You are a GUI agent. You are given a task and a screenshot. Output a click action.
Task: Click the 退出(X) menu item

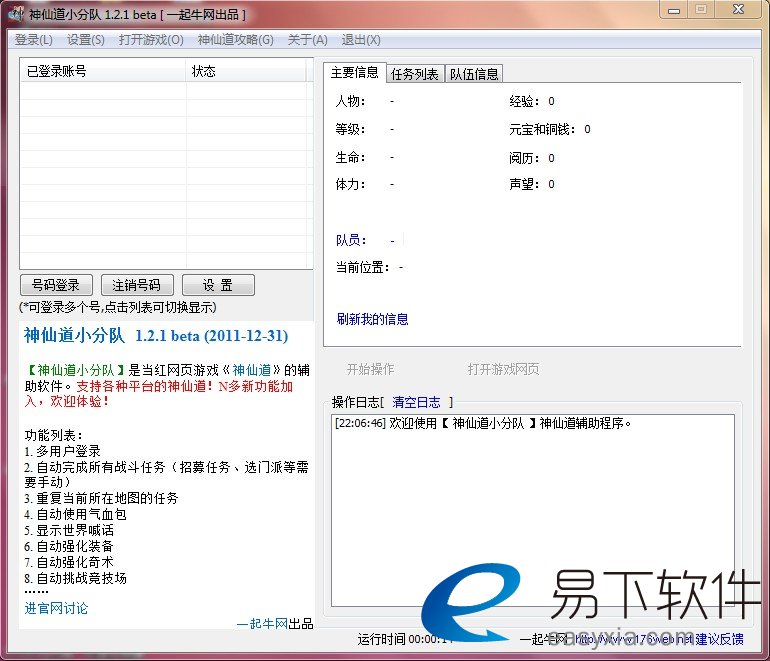tap(361, 40)
